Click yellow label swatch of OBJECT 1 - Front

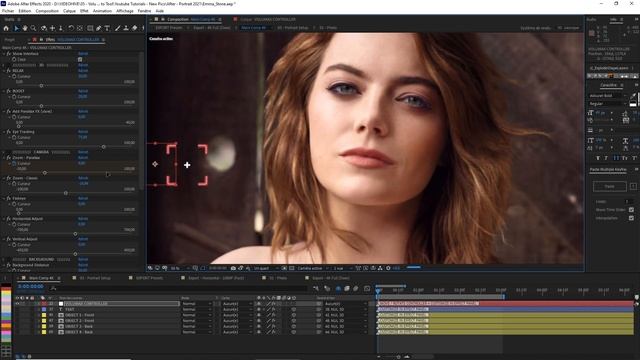[44, 315]
